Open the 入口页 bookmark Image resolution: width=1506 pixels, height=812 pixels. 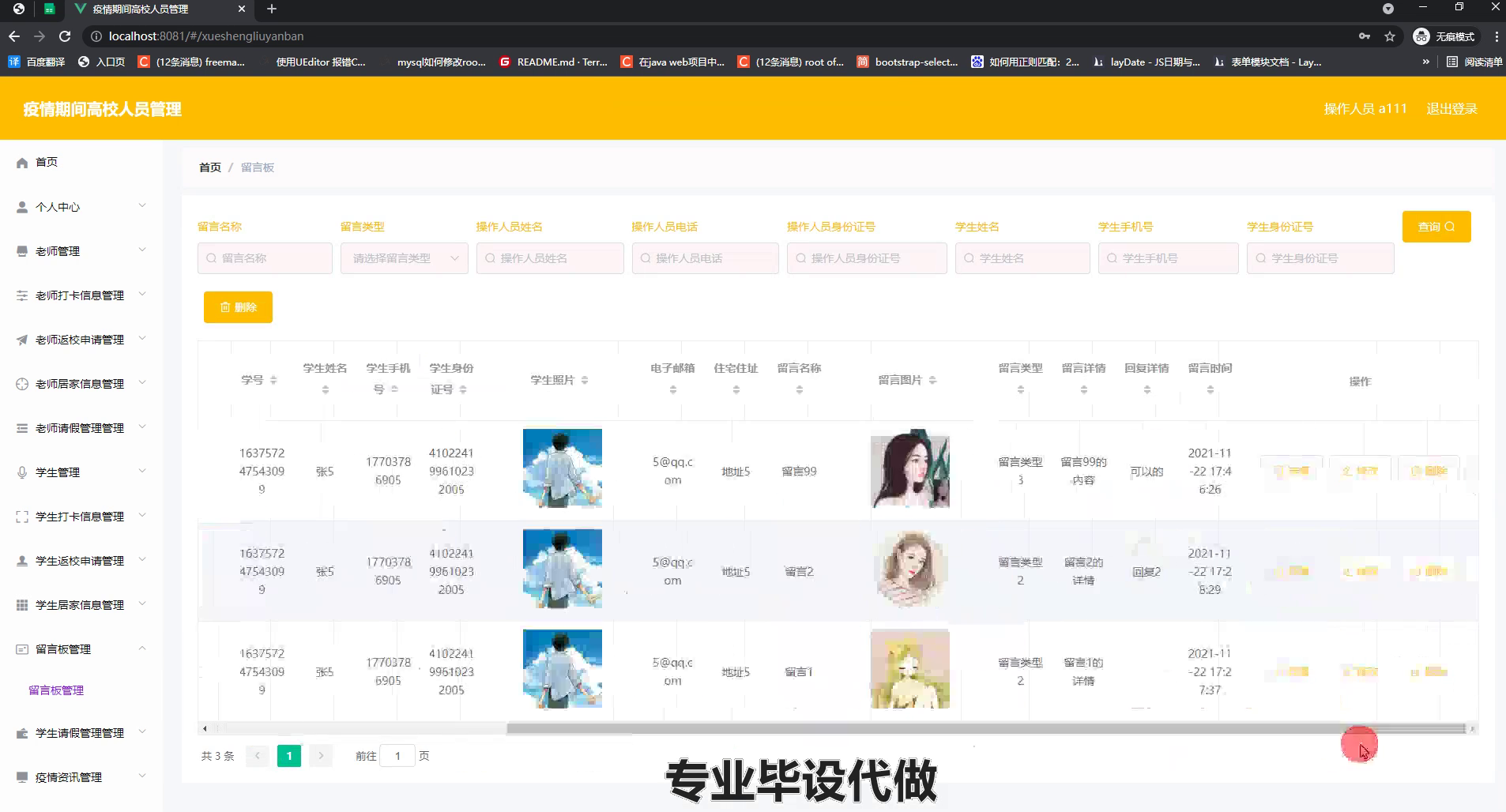[101, 62]
